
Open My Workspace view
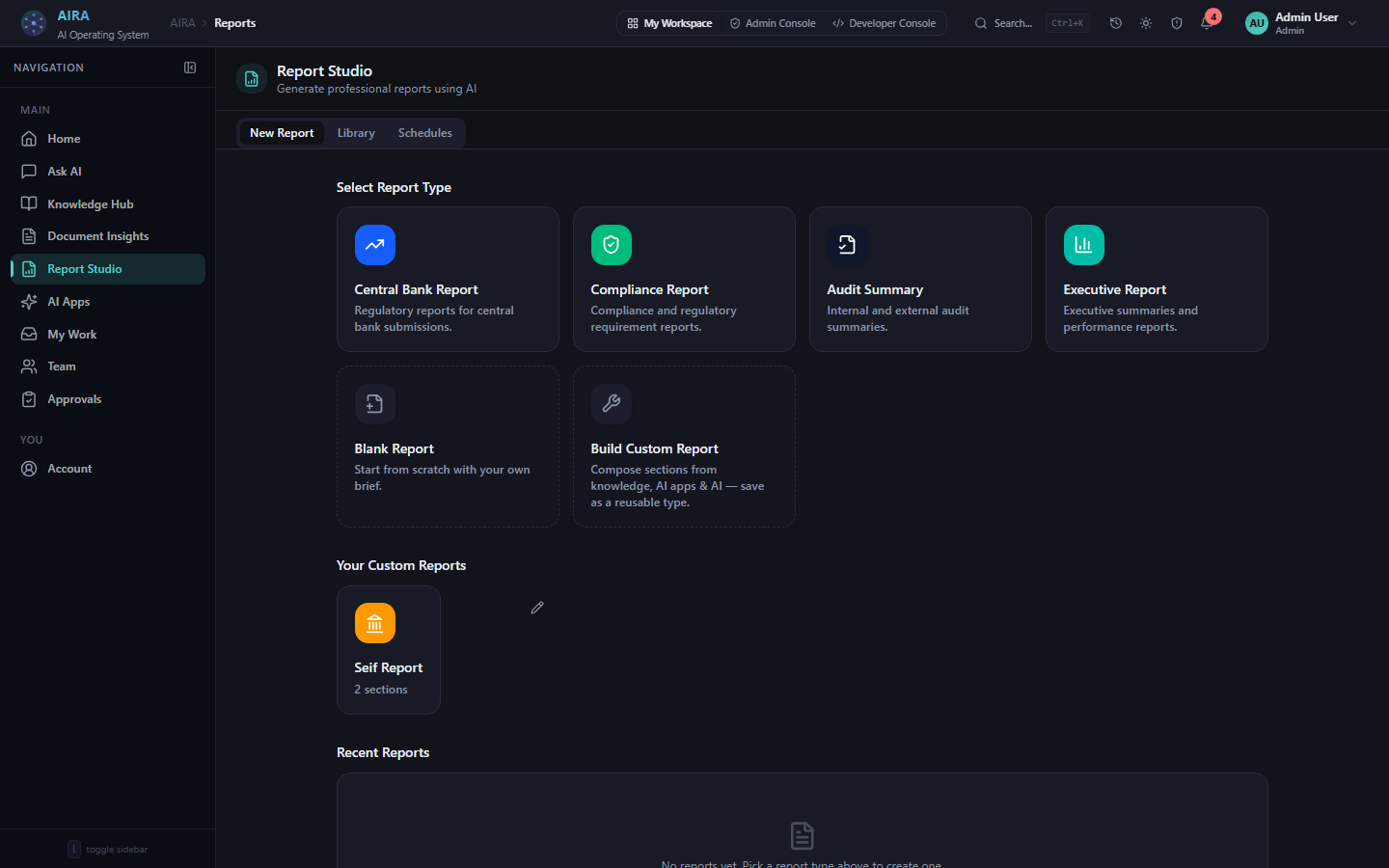pos(669,23)
